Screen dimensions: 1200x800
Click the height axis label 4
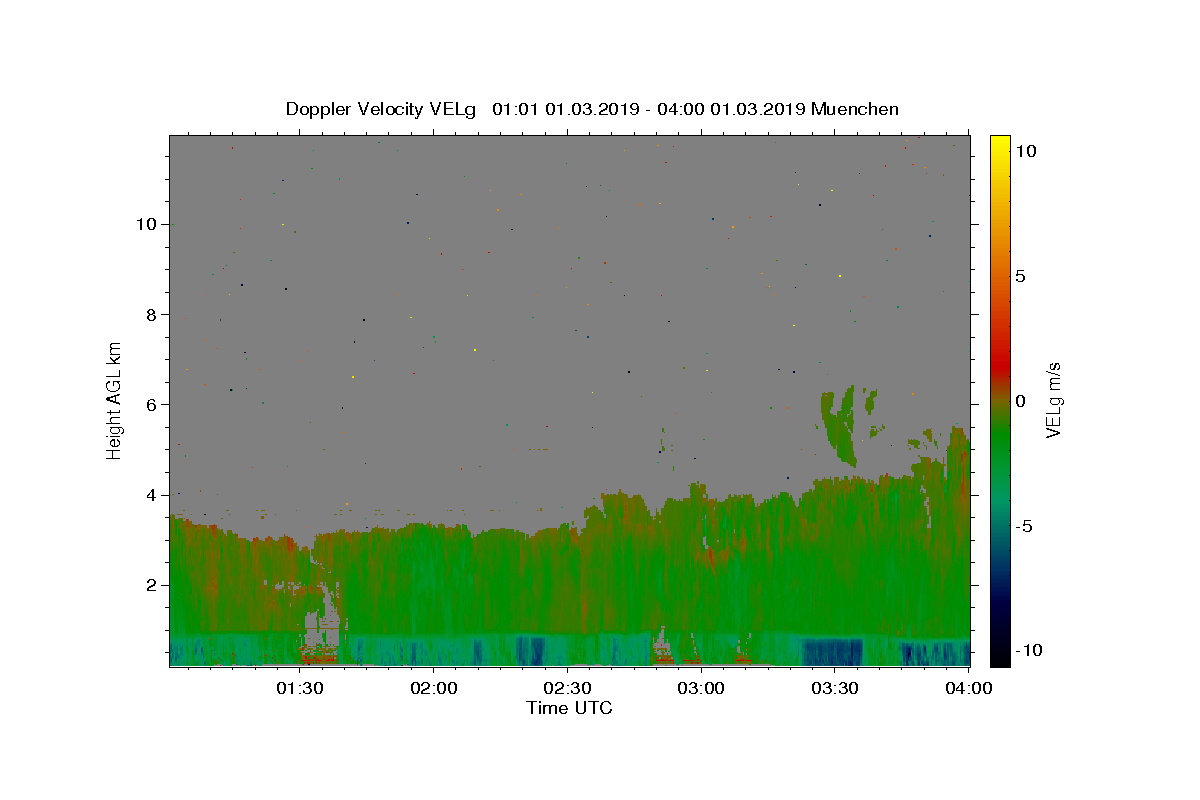click(x=152, y=494)
